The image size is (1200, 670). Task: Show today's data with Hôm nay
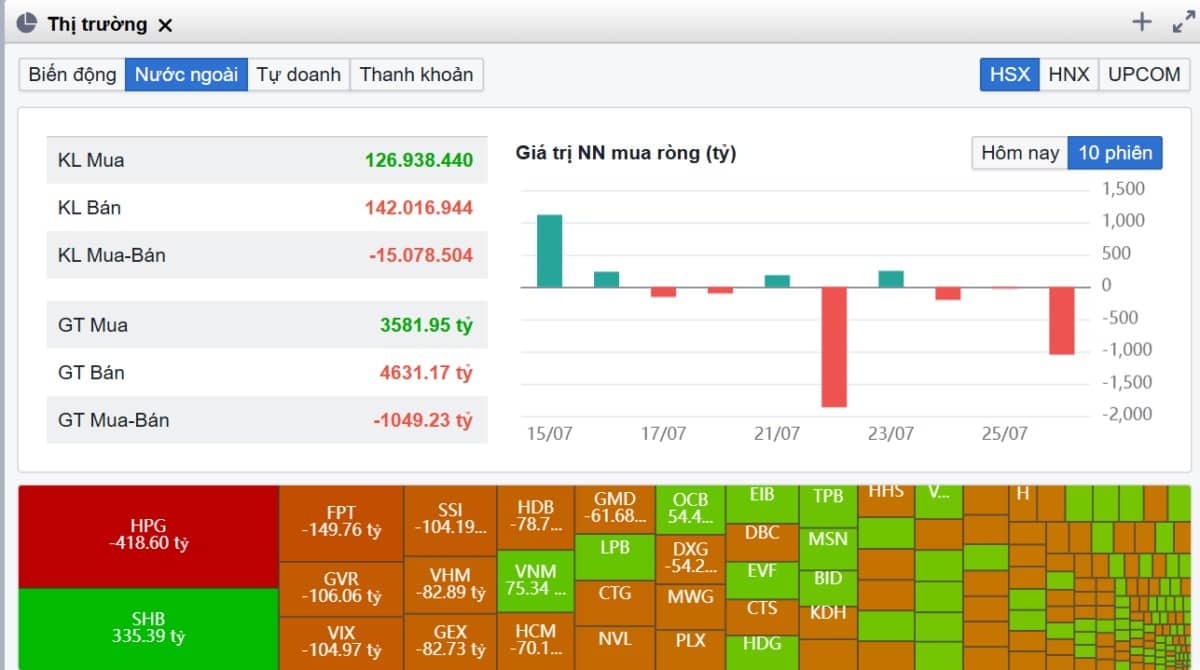coord(1019,153)
